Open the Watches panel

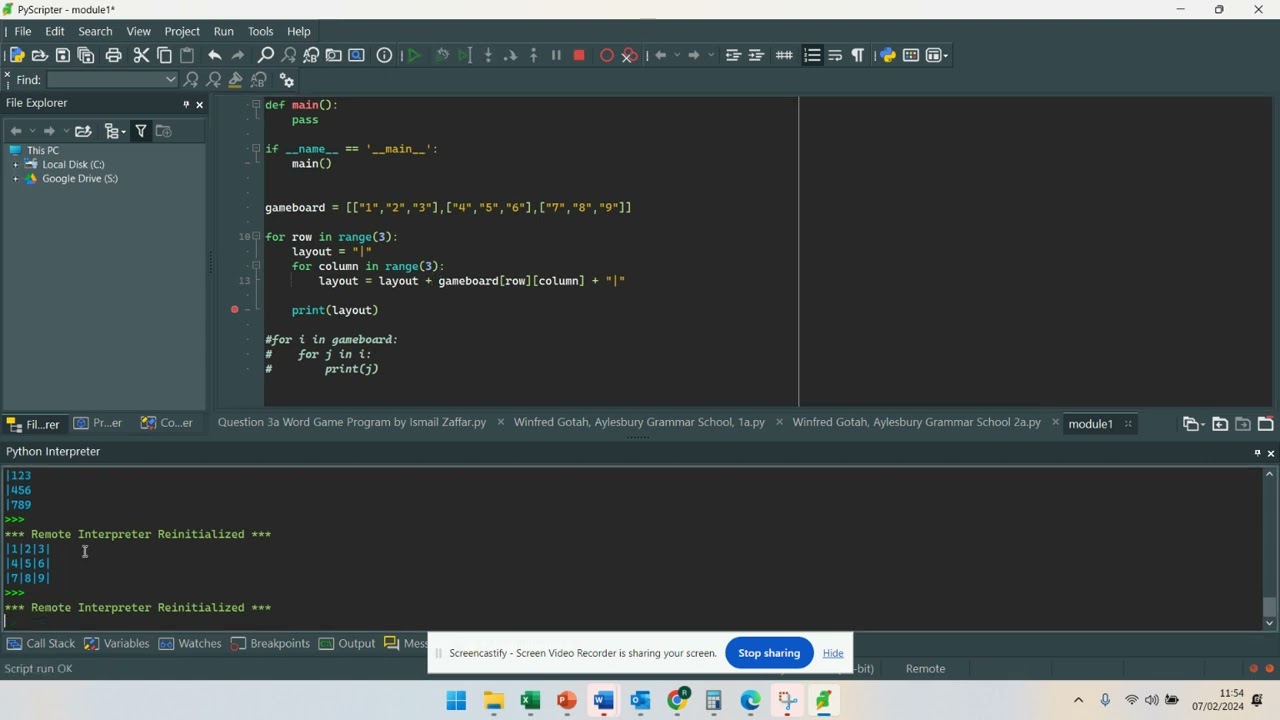coord(190,643)
